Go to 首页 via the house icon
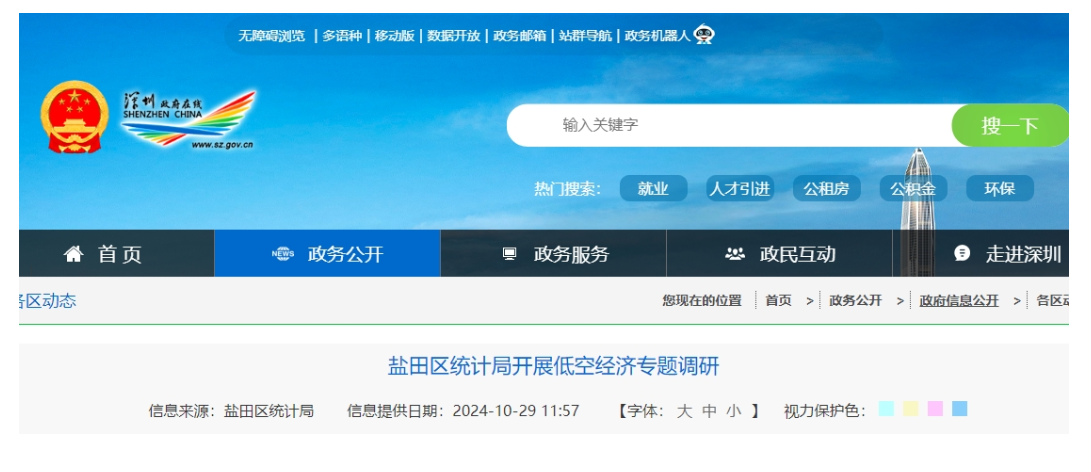The height and width of the screenshot is (472, 1091). (x=74, y=254)
